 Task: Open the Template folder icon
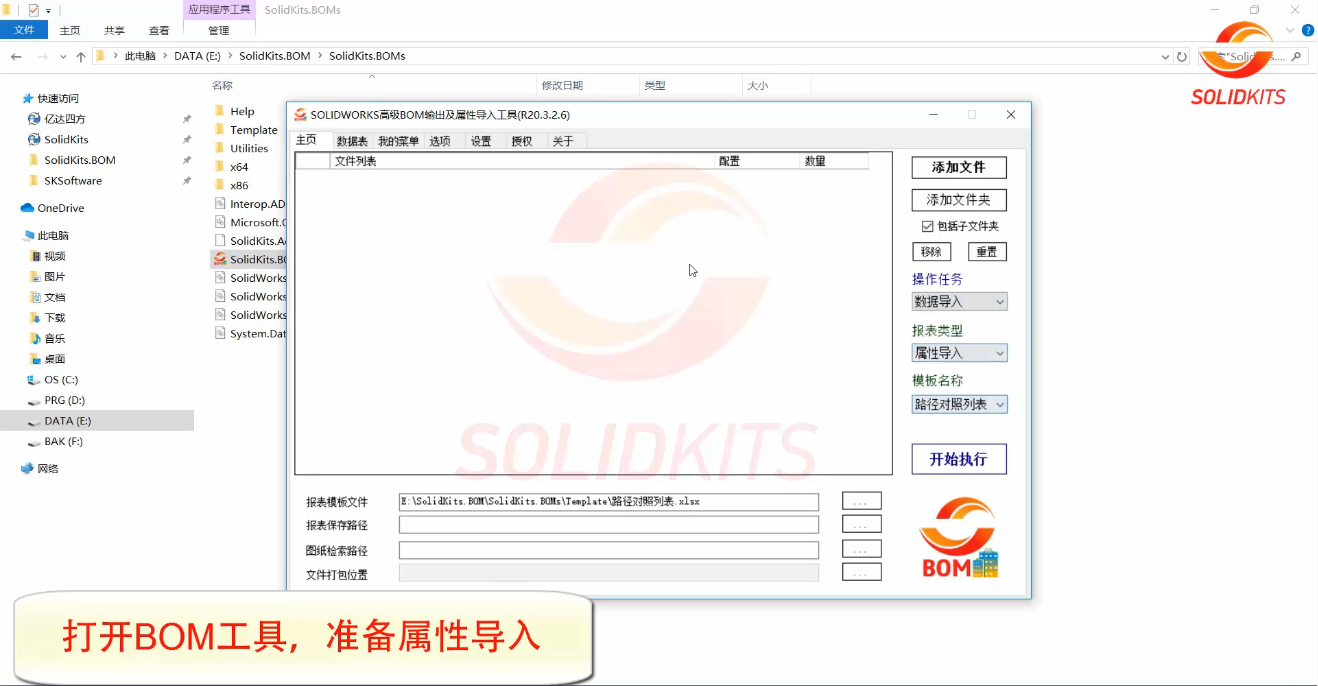point(220,130)
